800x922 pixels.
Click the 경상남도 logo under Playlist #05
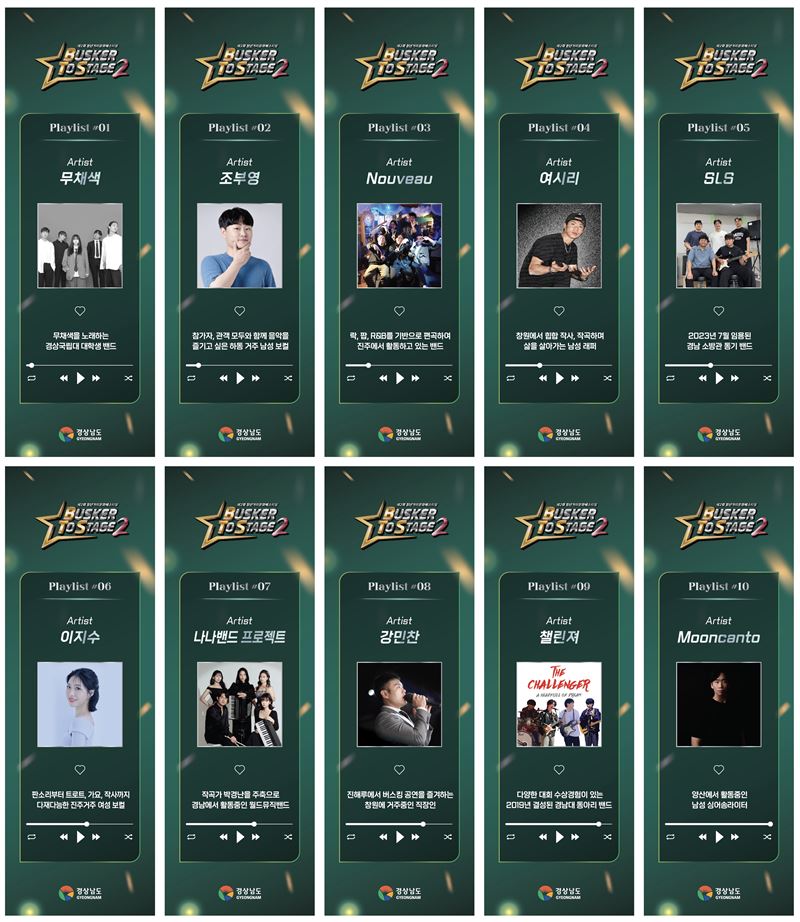[x=718, y=434]
